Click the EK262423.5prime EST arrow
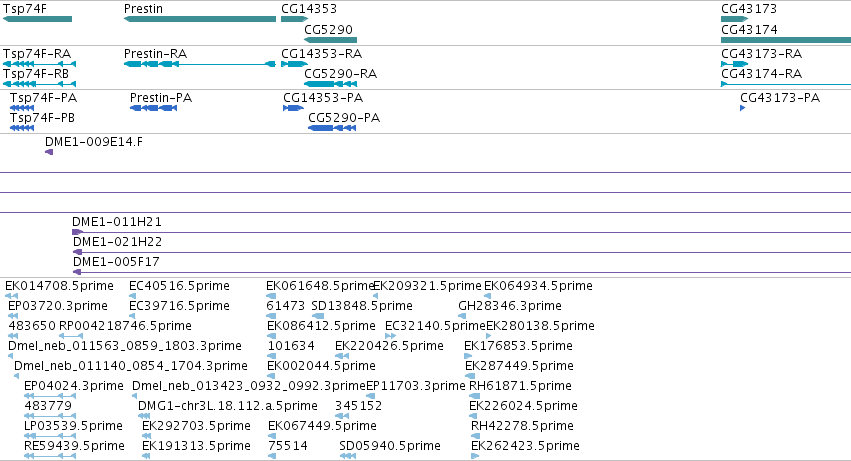The image size is (851, 461). pos(475,456)
